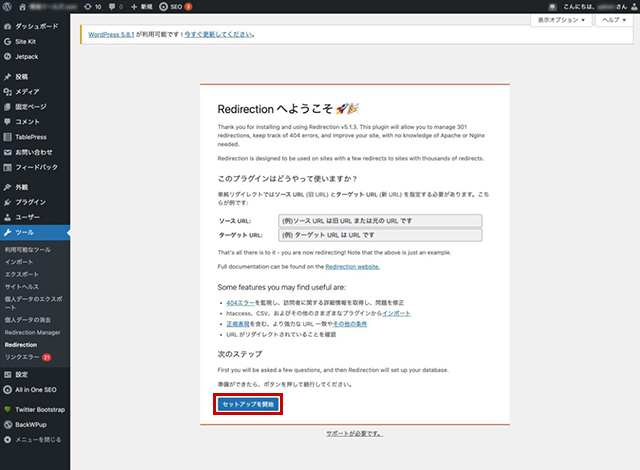Click the 固定ページ pages icon
This screenshot has height=470, width=640.
(x=7, y=106)
